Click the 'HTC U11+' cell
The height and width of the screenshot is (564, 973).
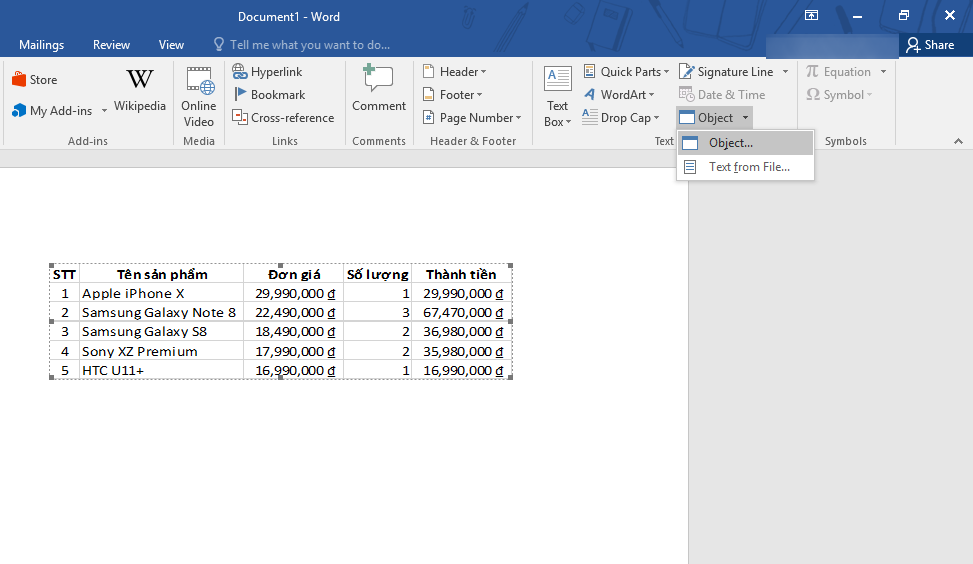(x=161, y=370)
